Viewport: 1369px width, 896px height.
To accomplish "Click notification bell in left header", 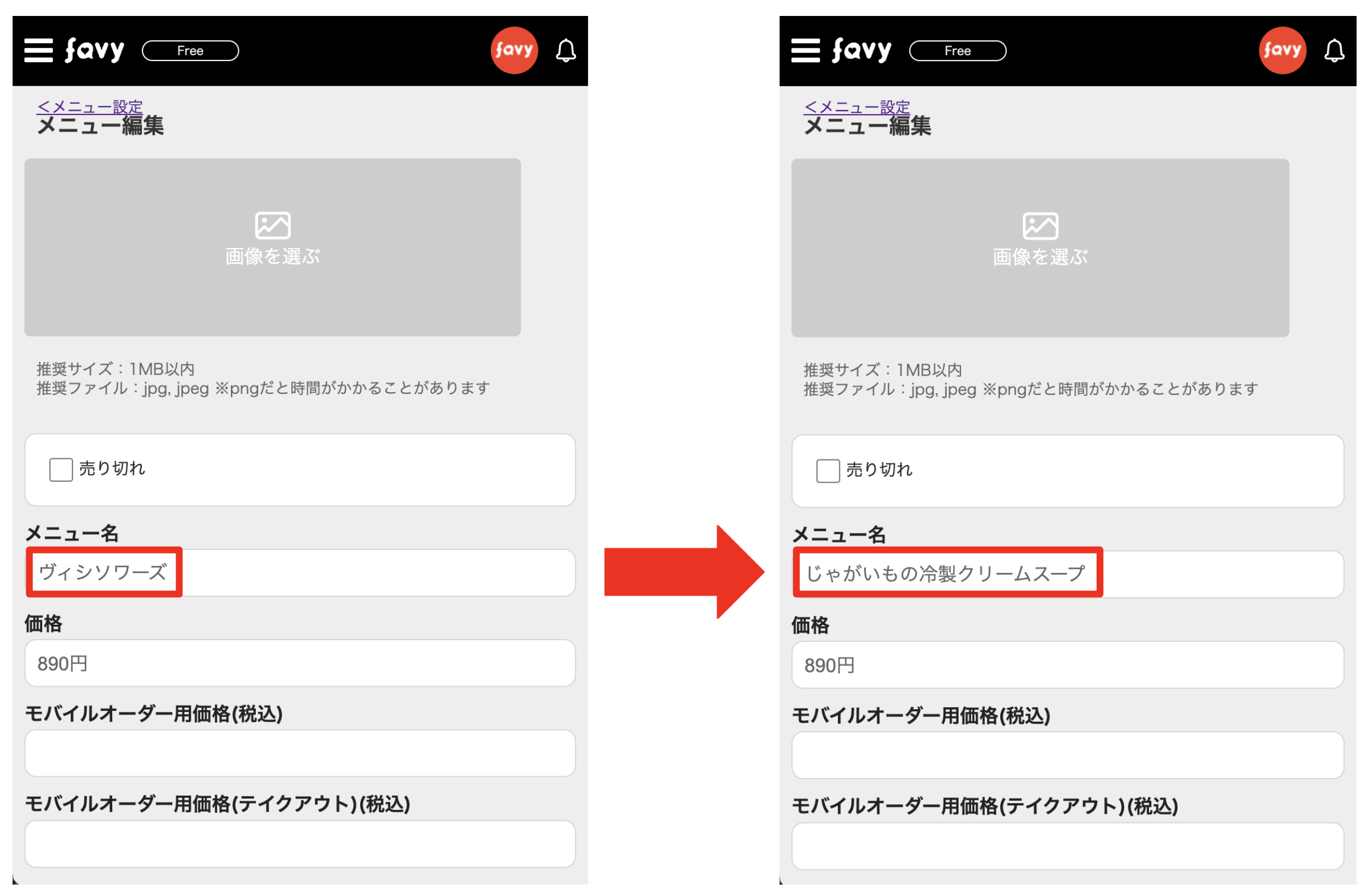I will [x=566, y=51].
